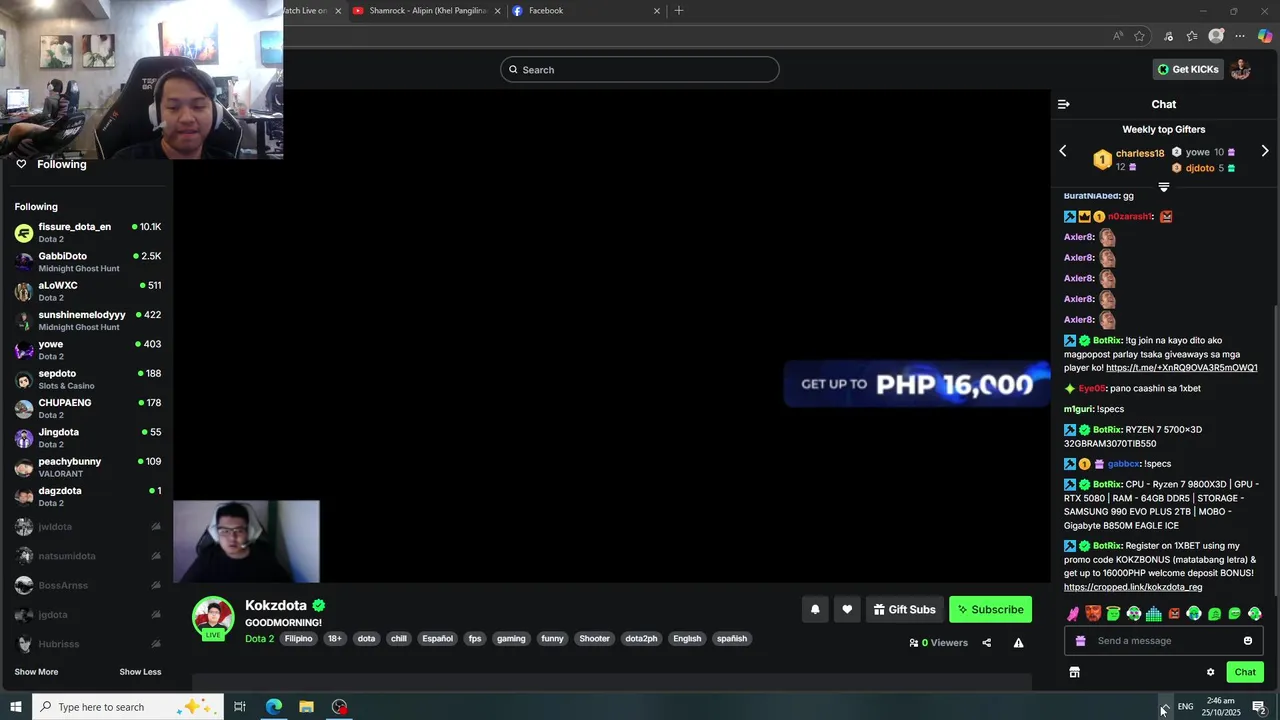Open fissure_dota_en channel in sidebar
Screen dimensions: 1280x720
click(88, 233)
